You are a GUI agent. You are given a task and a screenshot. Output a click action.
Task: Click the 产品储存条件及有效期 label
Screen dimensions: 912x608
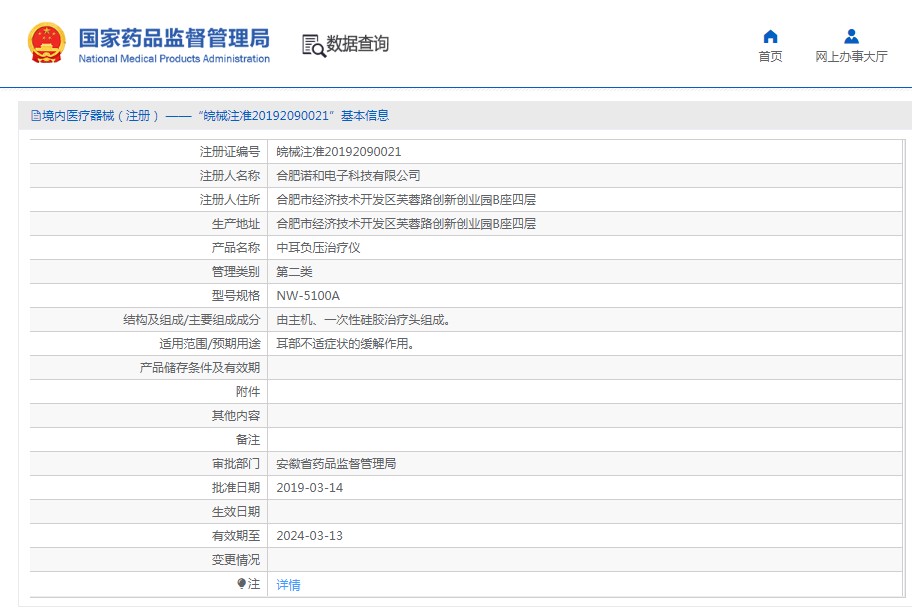pyautogui.click(x=200, y=368)
